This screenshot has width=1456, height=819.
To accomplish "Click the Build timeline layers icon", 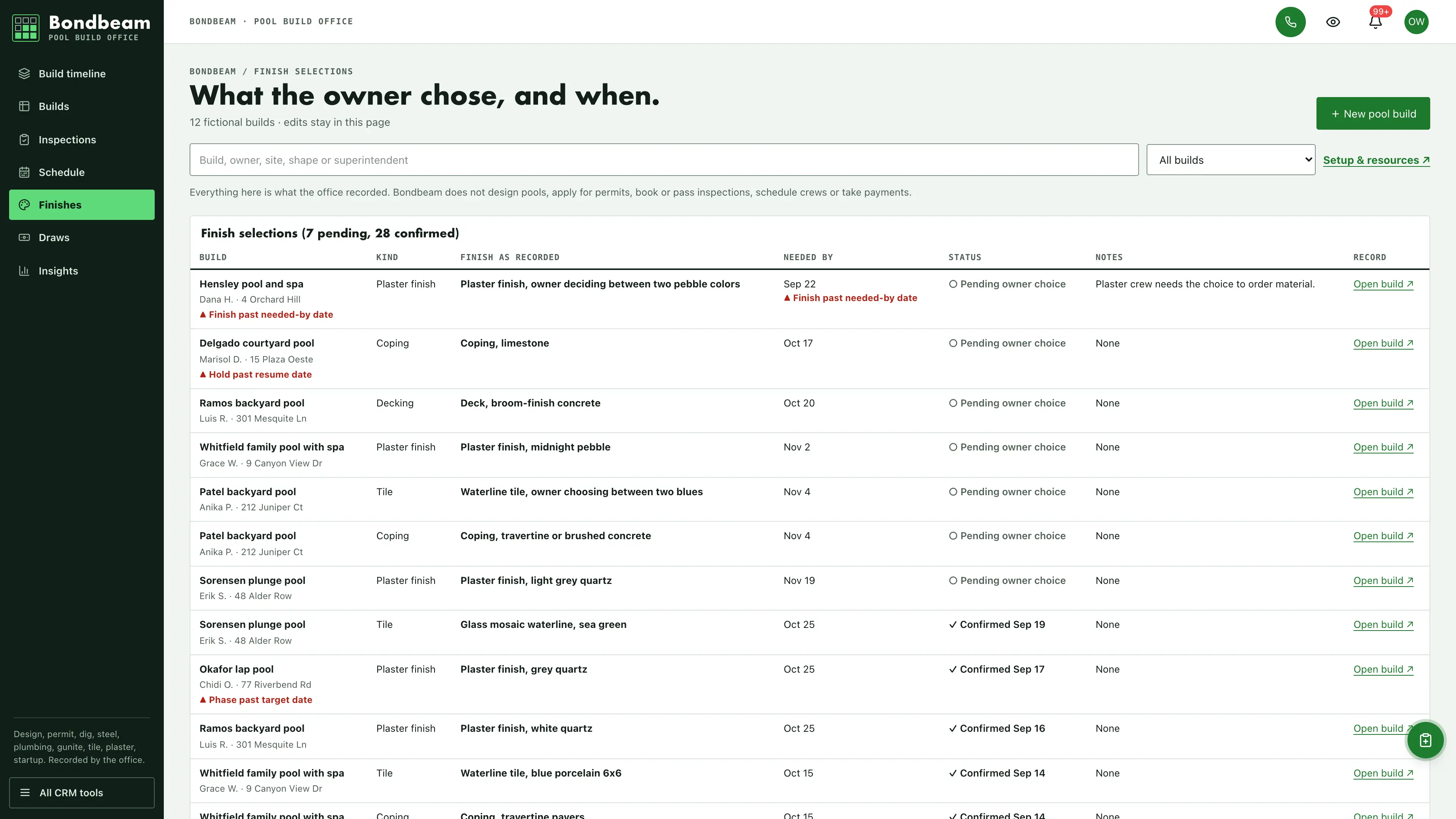I will (24, 74).
